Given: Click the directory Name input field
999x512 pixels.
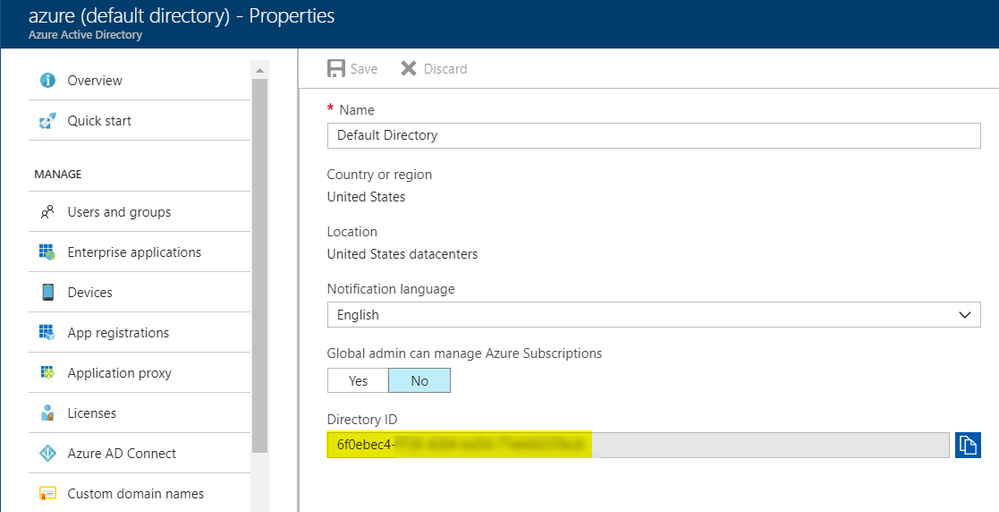Looking at the screenshot, I should click(653, 135).
